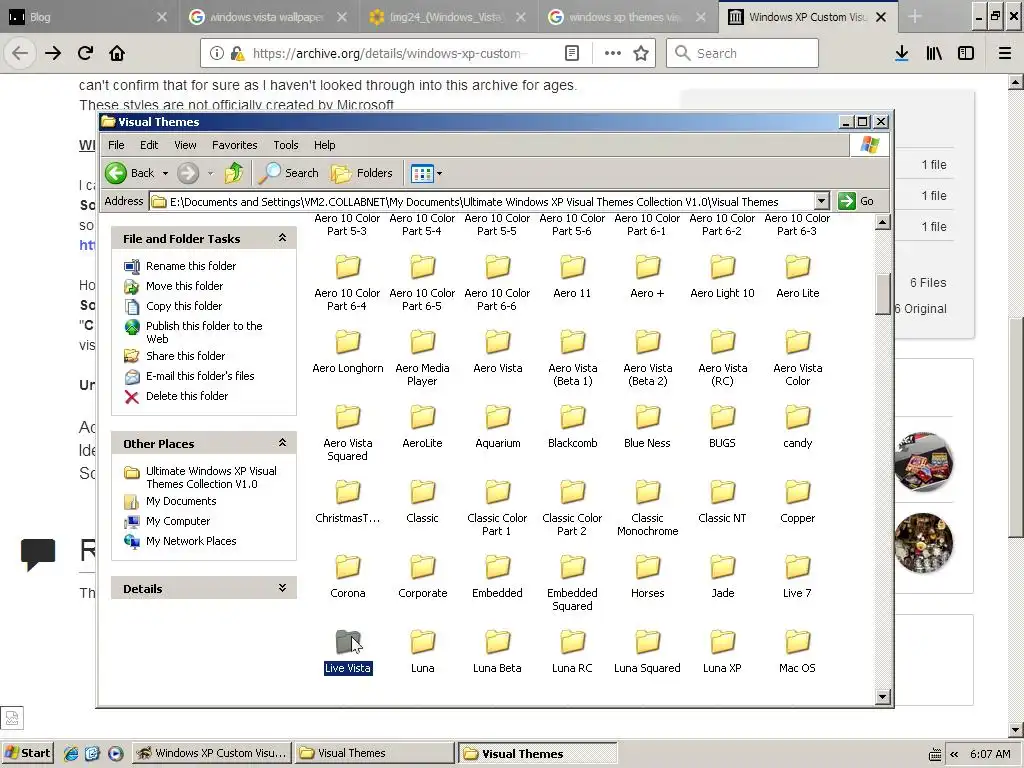1024x768 pixels.
Task: Select the Jade folder
Action: [x=722, y=577]
